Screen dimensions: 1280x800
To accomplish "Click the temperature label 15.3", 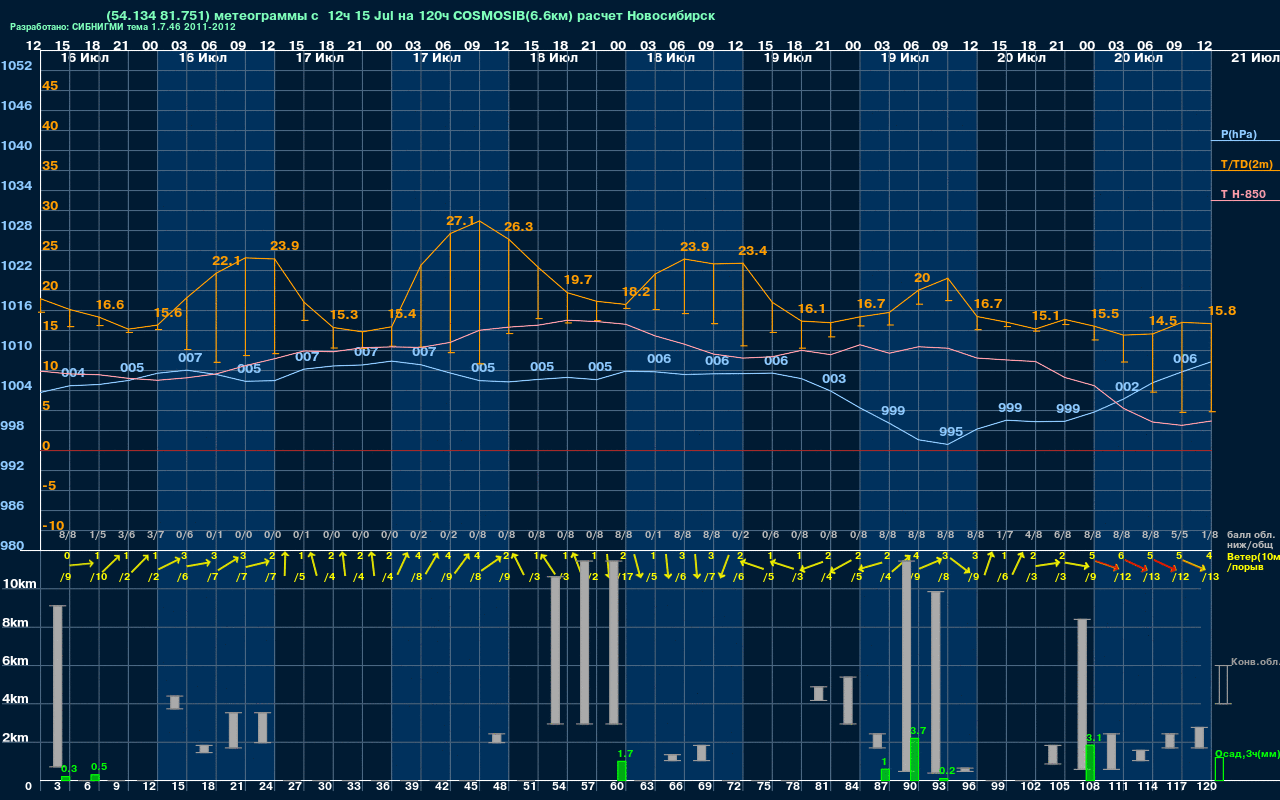I will (344, 315).
